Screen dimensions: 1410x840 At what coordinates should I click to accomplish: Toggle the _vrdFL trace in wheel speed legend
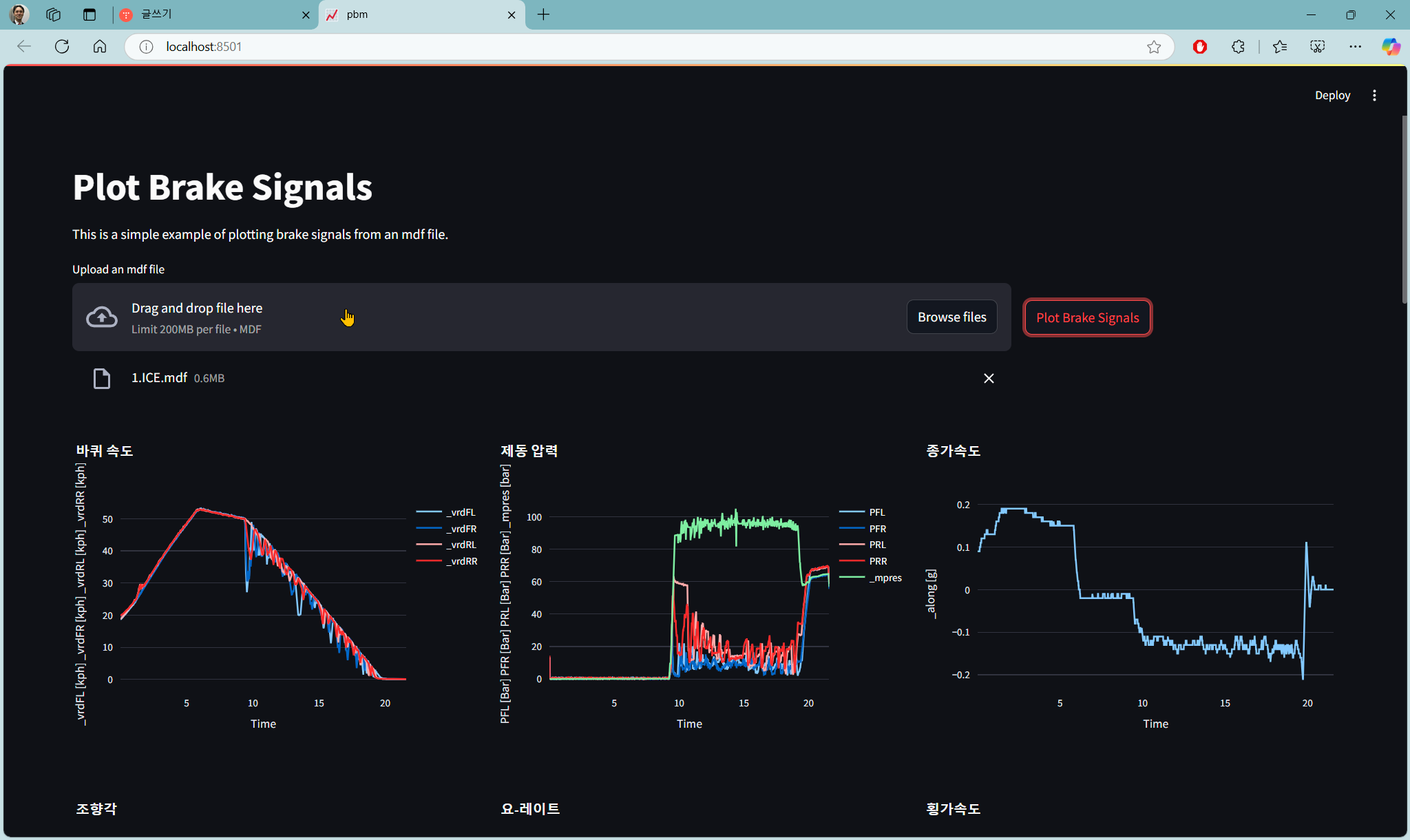460,512
